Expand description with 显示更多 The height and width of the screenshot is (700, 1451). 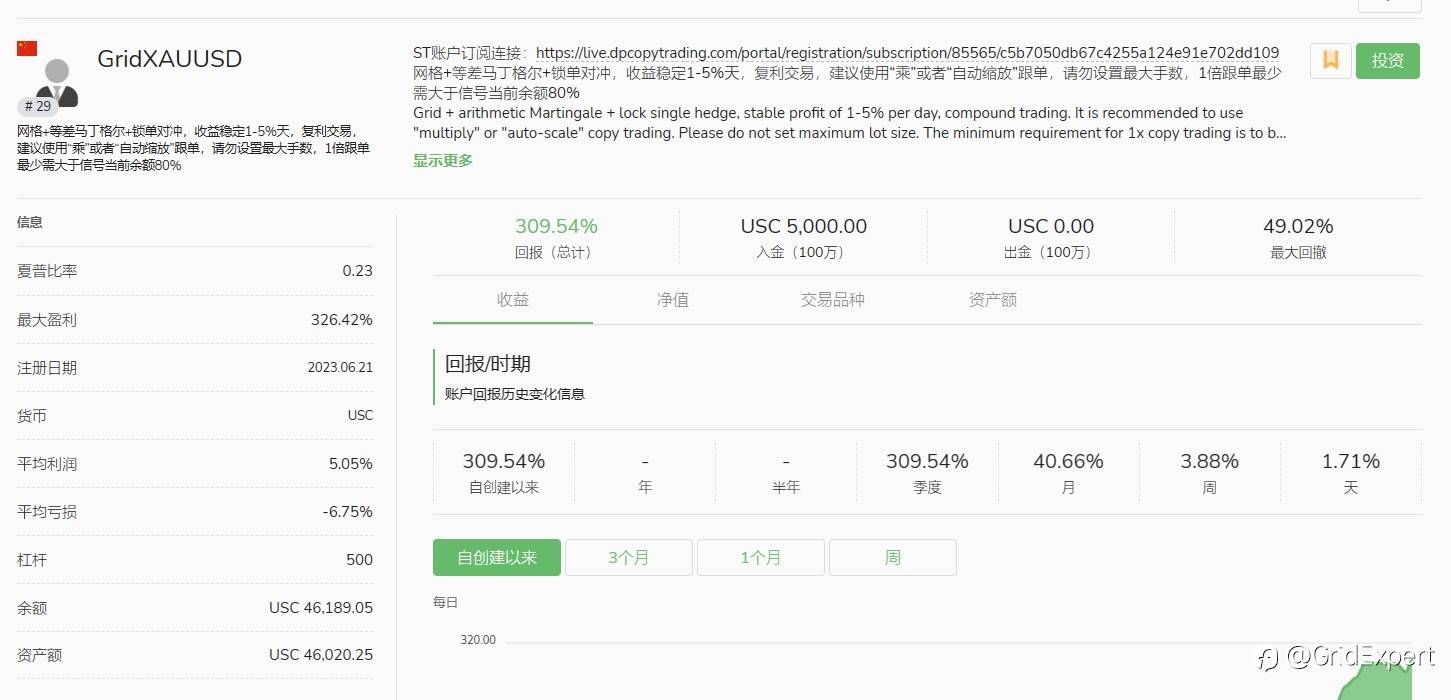(x=443, y=160)
